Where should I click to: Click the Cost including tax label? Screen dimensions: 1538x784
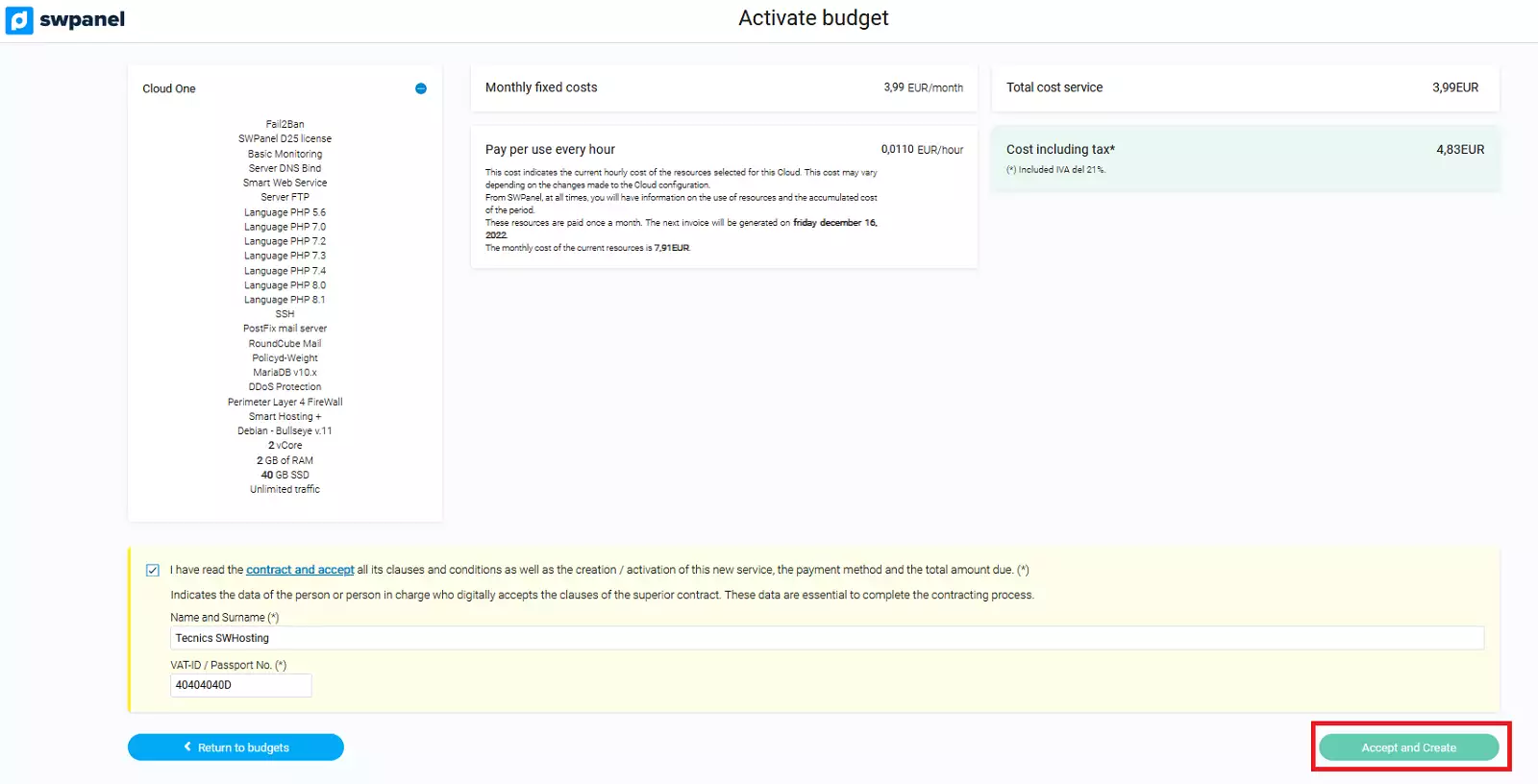tap(1060, 150)
